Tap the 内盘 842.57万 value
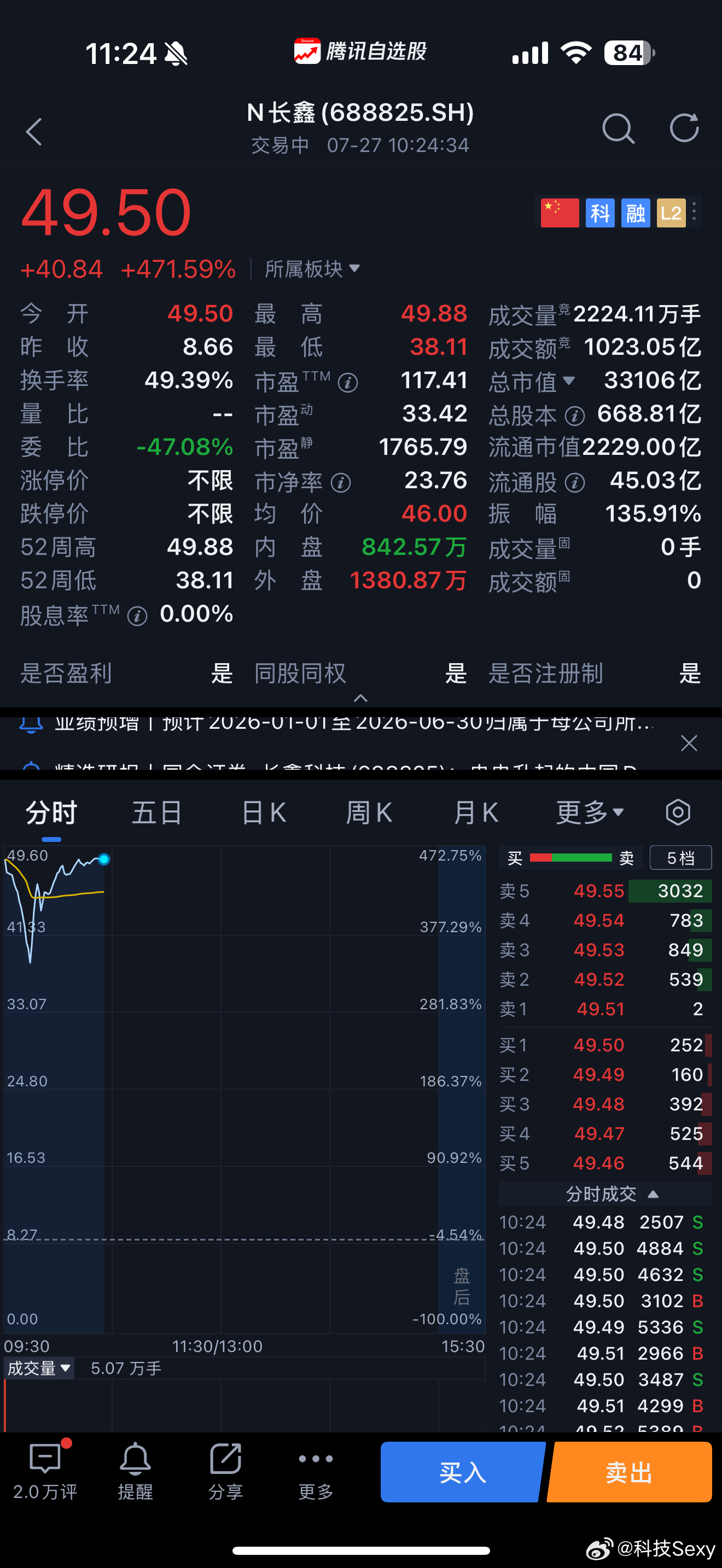Viewport: 722px width, 1568px height. (x=414, y=547)
